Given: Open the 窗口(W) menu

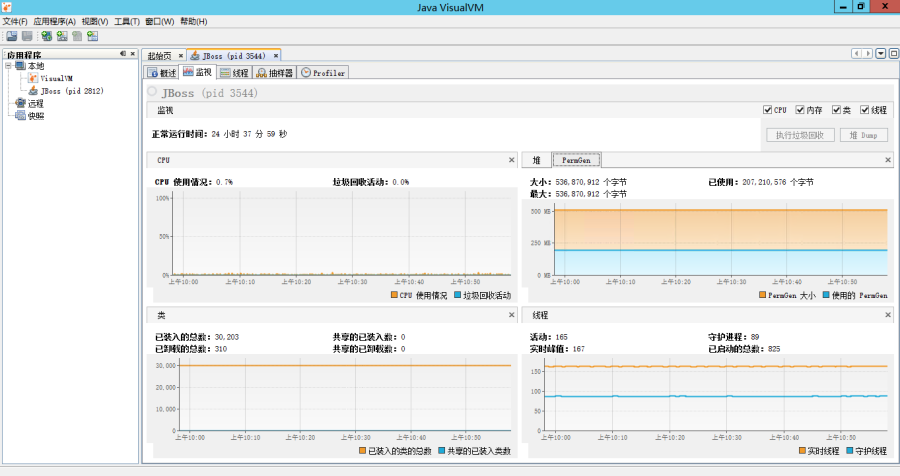Looking at the screenshot, I should (160, 21).
